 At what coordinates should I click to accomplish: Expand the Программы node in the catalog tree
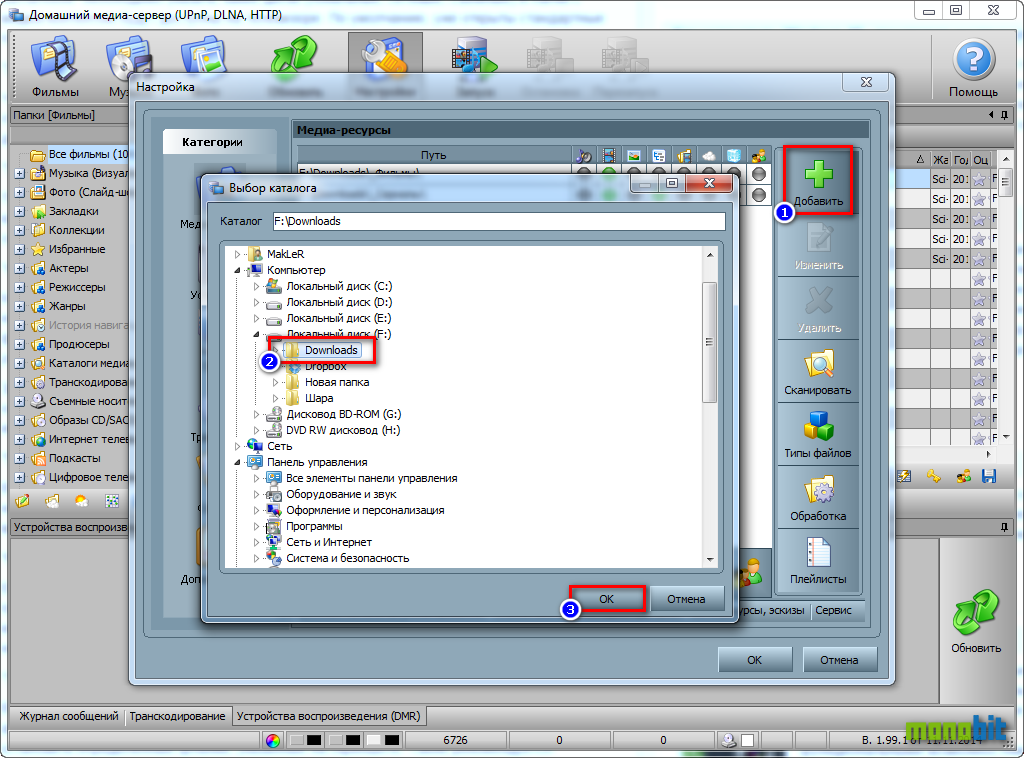pos(256,526)
